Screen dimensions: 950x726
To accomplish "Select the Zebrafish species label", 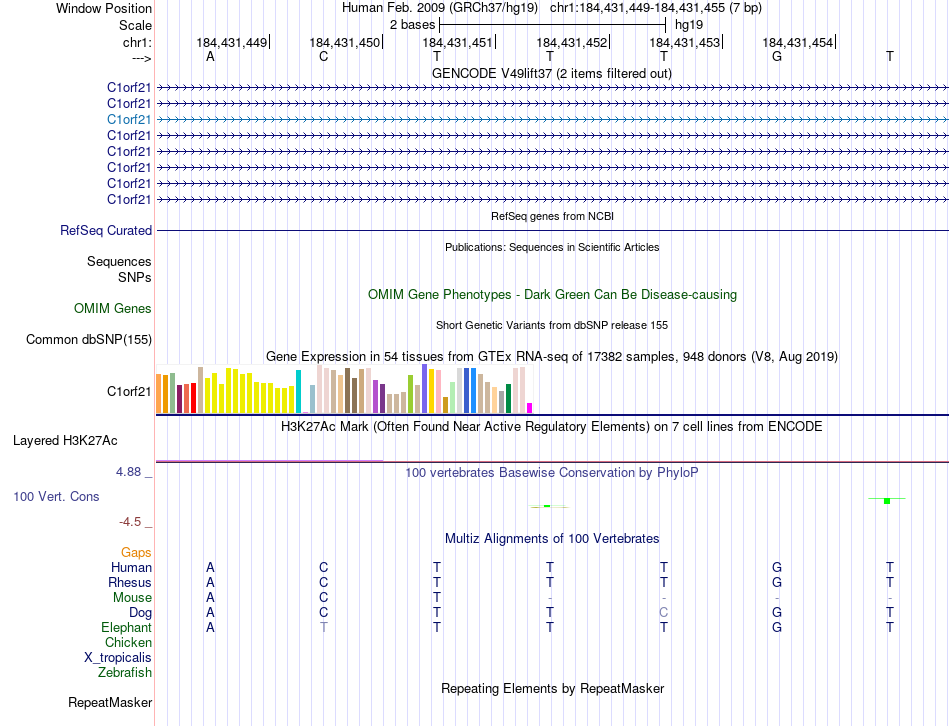I will [125, 672].
